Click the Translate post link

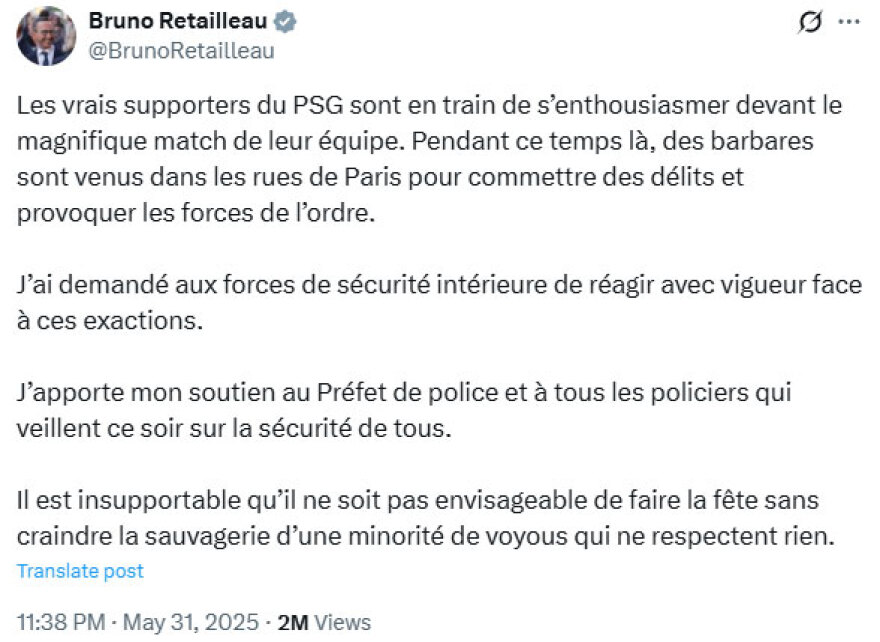[80, 571]
